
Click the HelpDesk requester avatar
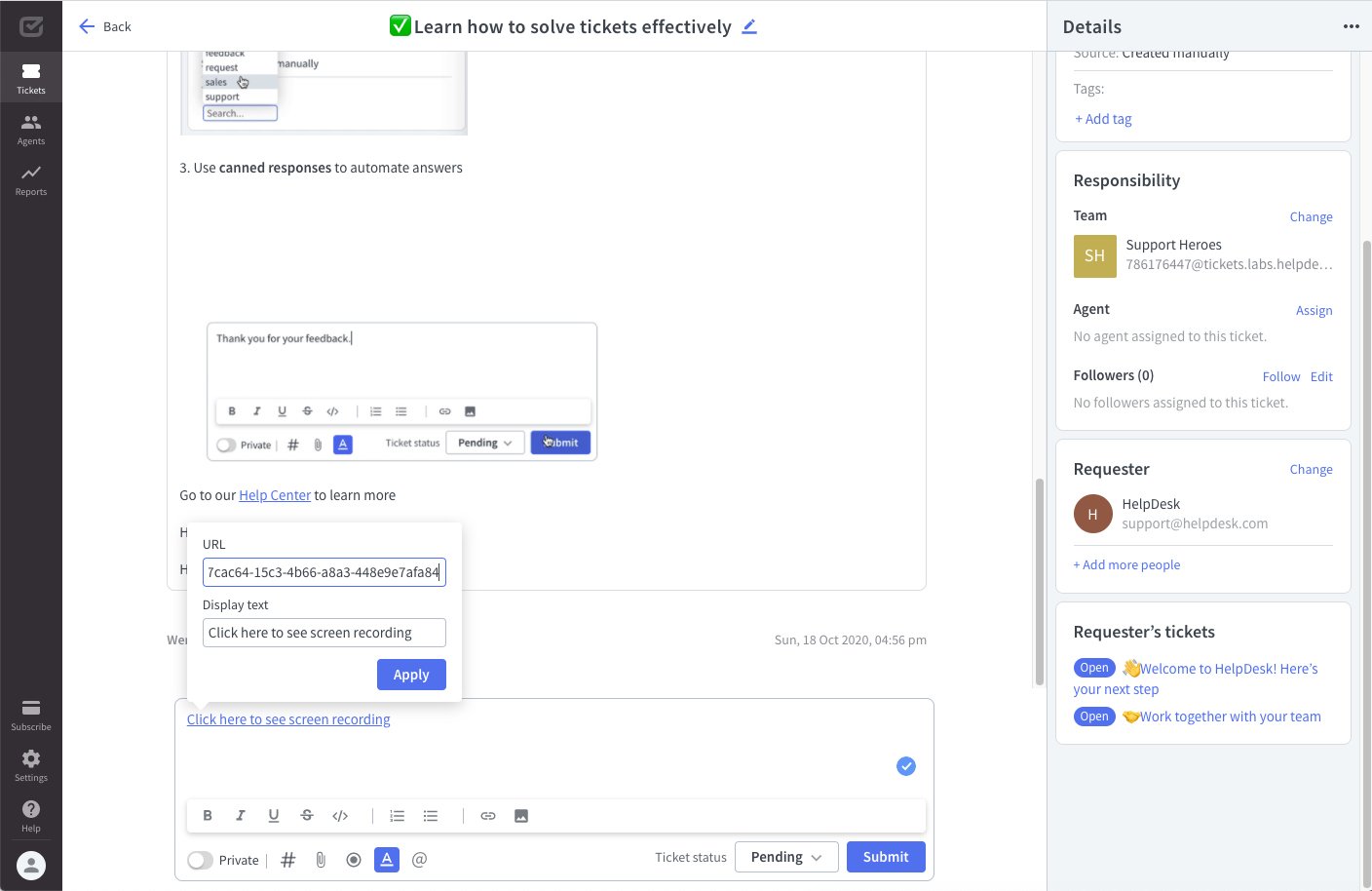[x=1093, y=514]
